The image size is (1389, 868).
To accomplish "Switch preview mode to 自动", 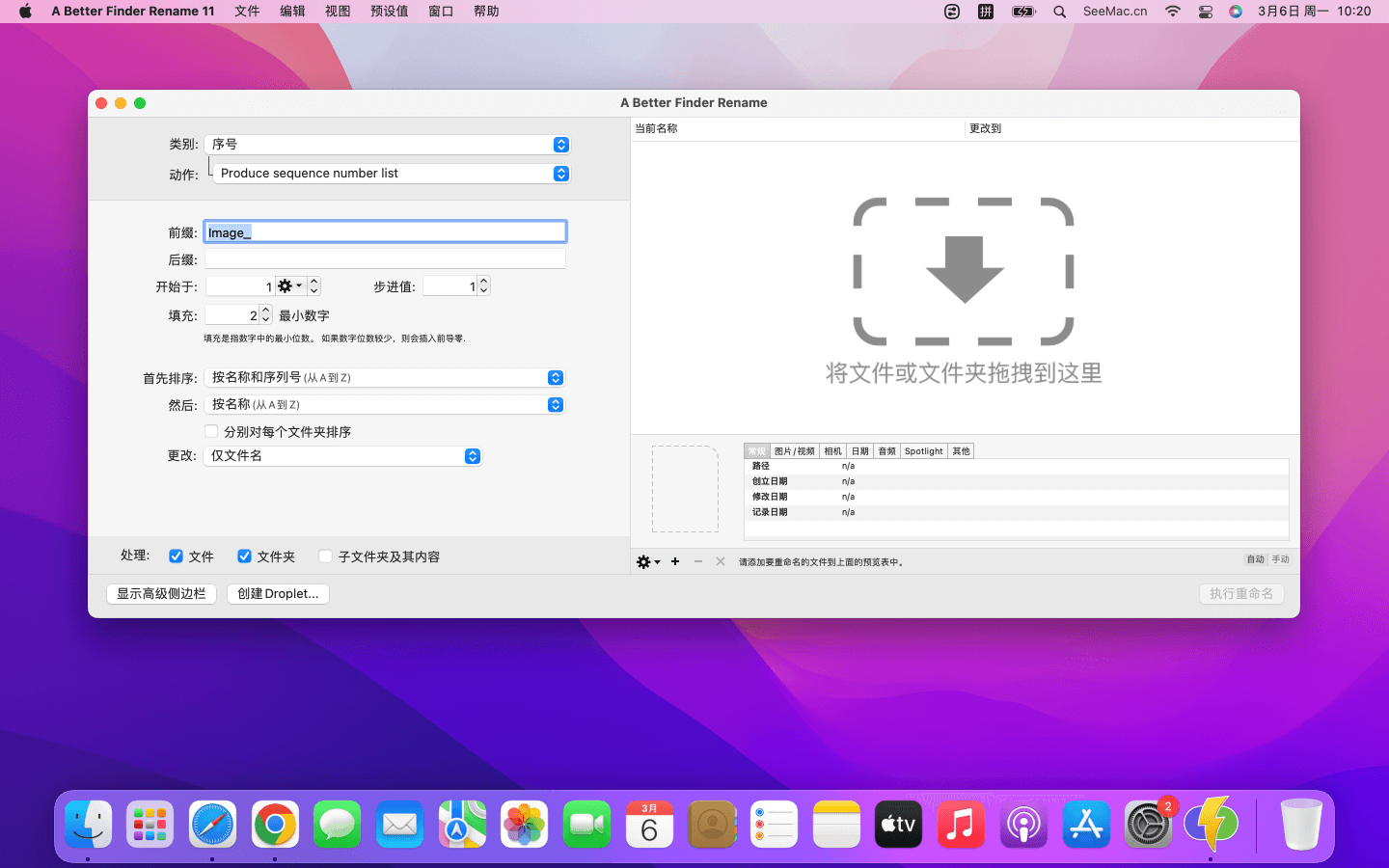I will [1255, 559].
